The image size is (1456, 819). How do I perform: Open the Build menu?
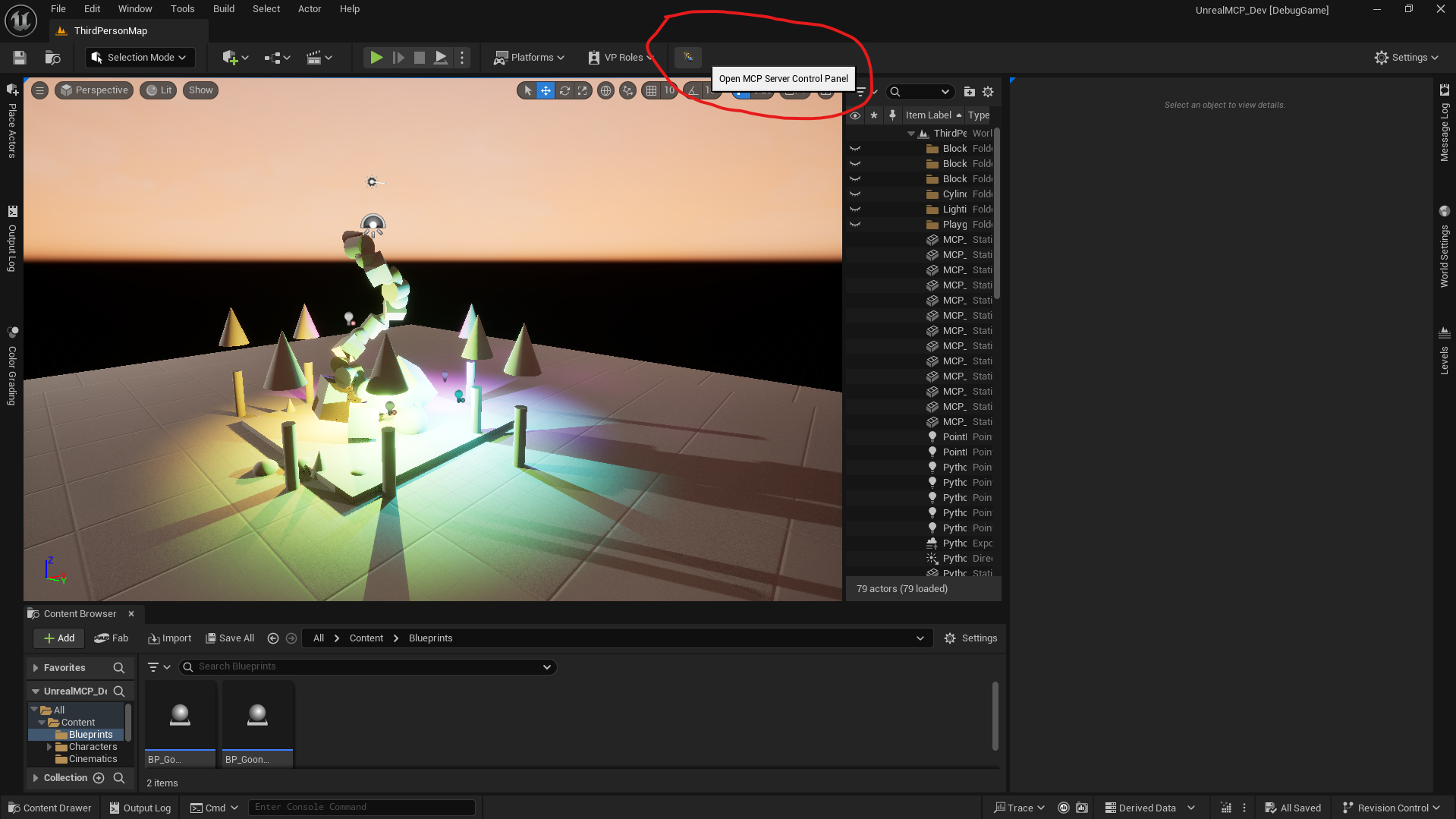coord(223,9)
